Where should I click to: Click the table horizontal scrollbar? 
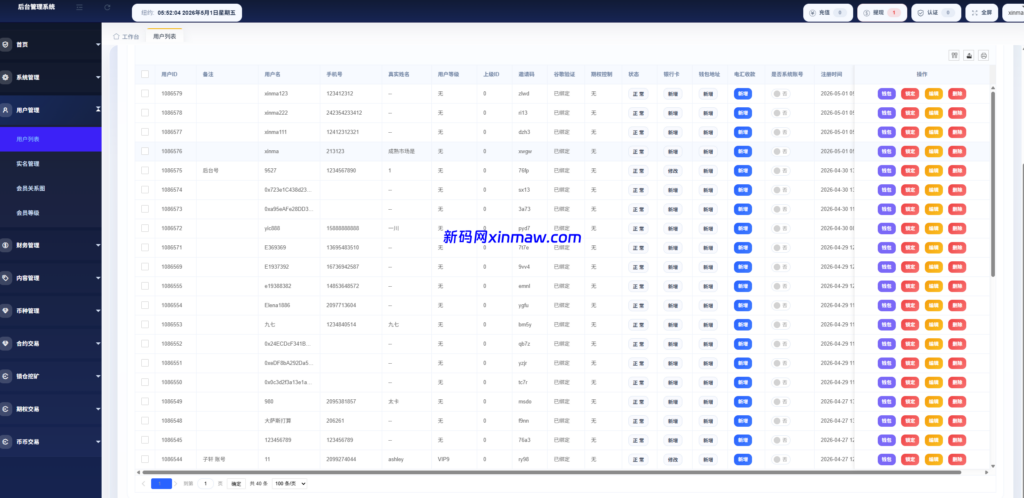pos(551,472)
